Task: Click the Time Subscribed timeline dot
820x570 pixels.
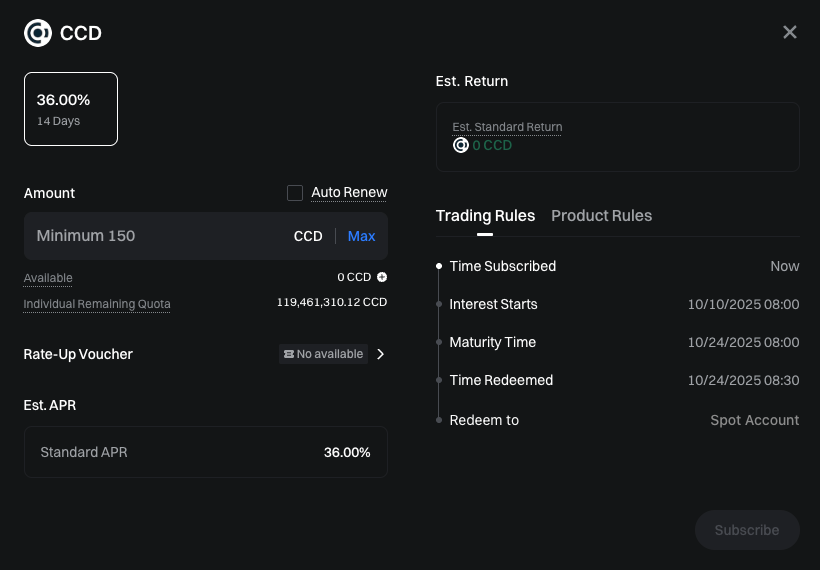Action: (439, 266)
